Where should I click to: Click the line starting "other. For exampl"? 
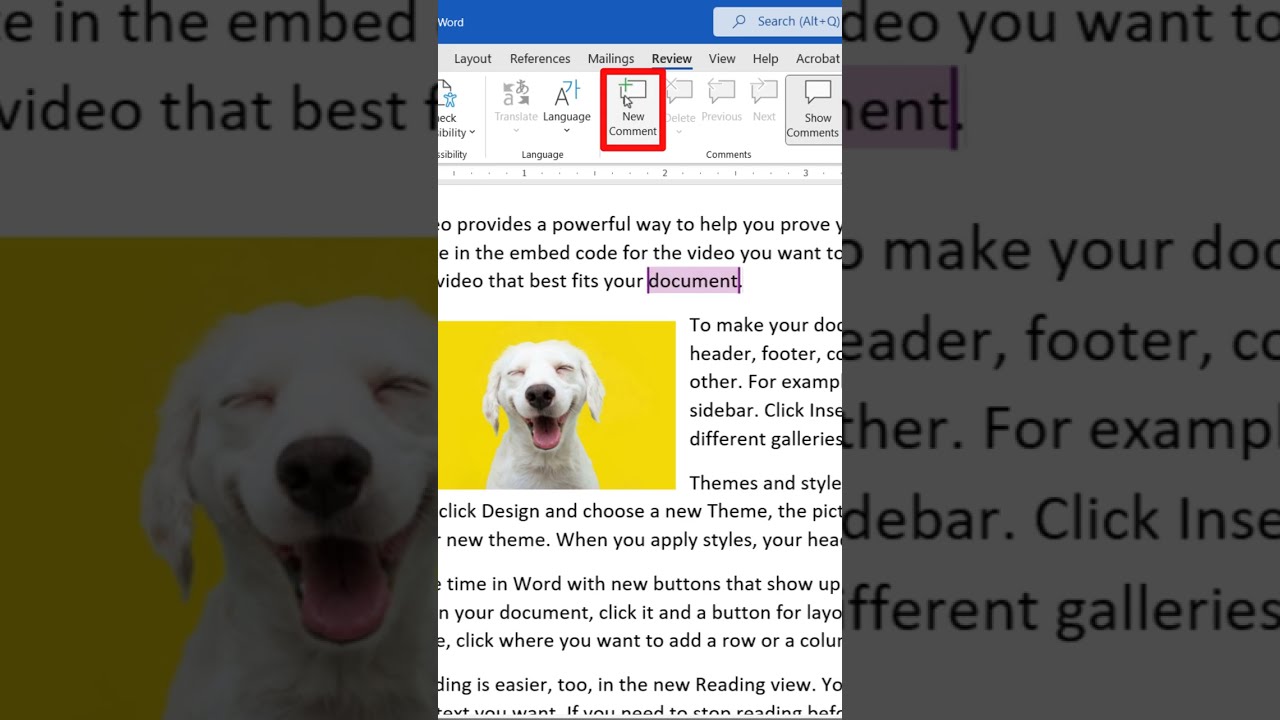[x=766, y=383]
